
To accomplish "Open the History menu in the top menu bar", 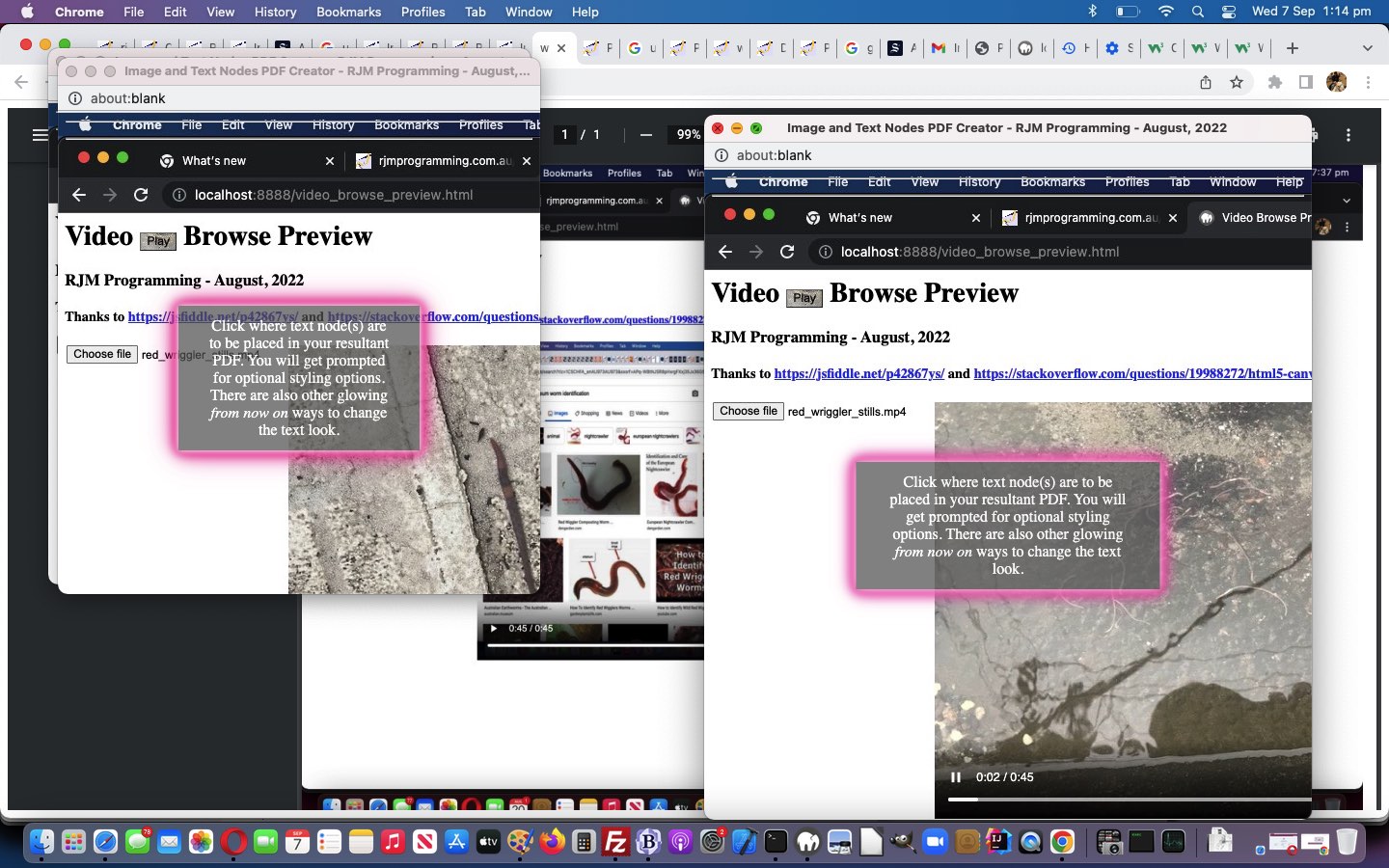I will pos(275,12).
